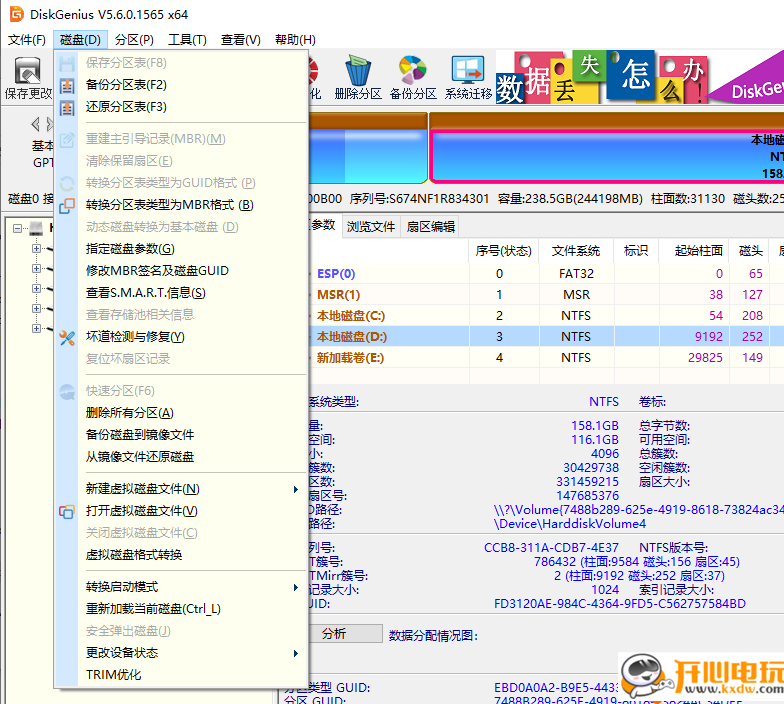Open the 分区(P) menu
This screenshot has height=704, width=784.
pos(134,40)
